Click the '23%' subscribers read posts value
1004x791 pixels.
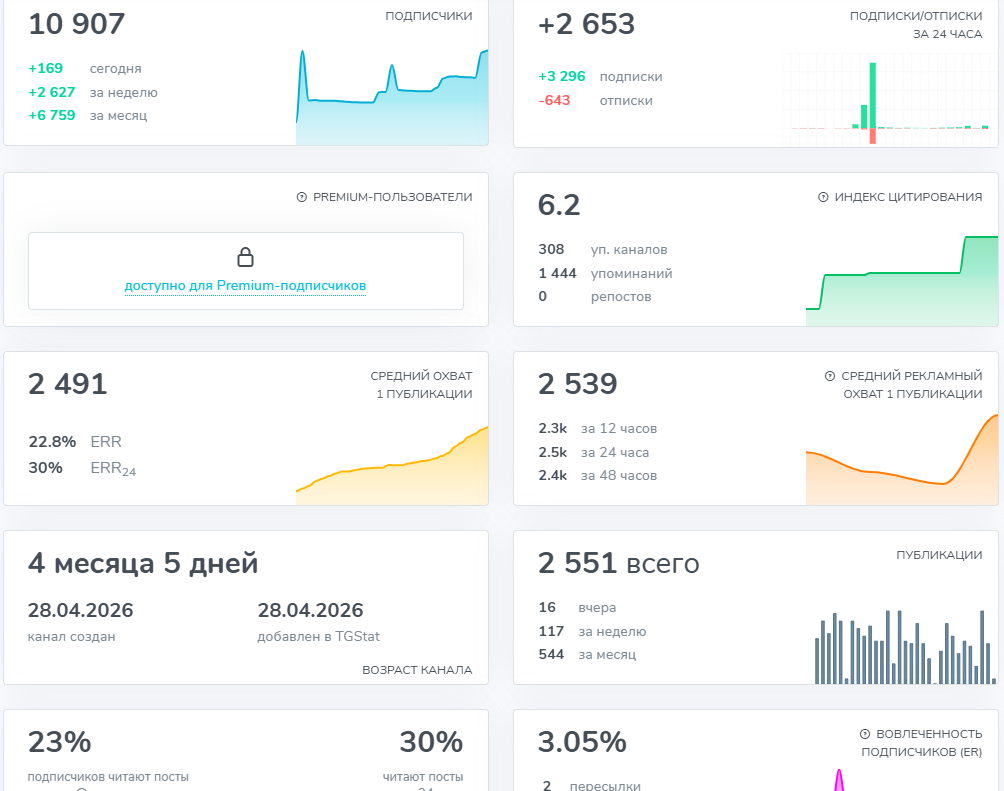60,742
